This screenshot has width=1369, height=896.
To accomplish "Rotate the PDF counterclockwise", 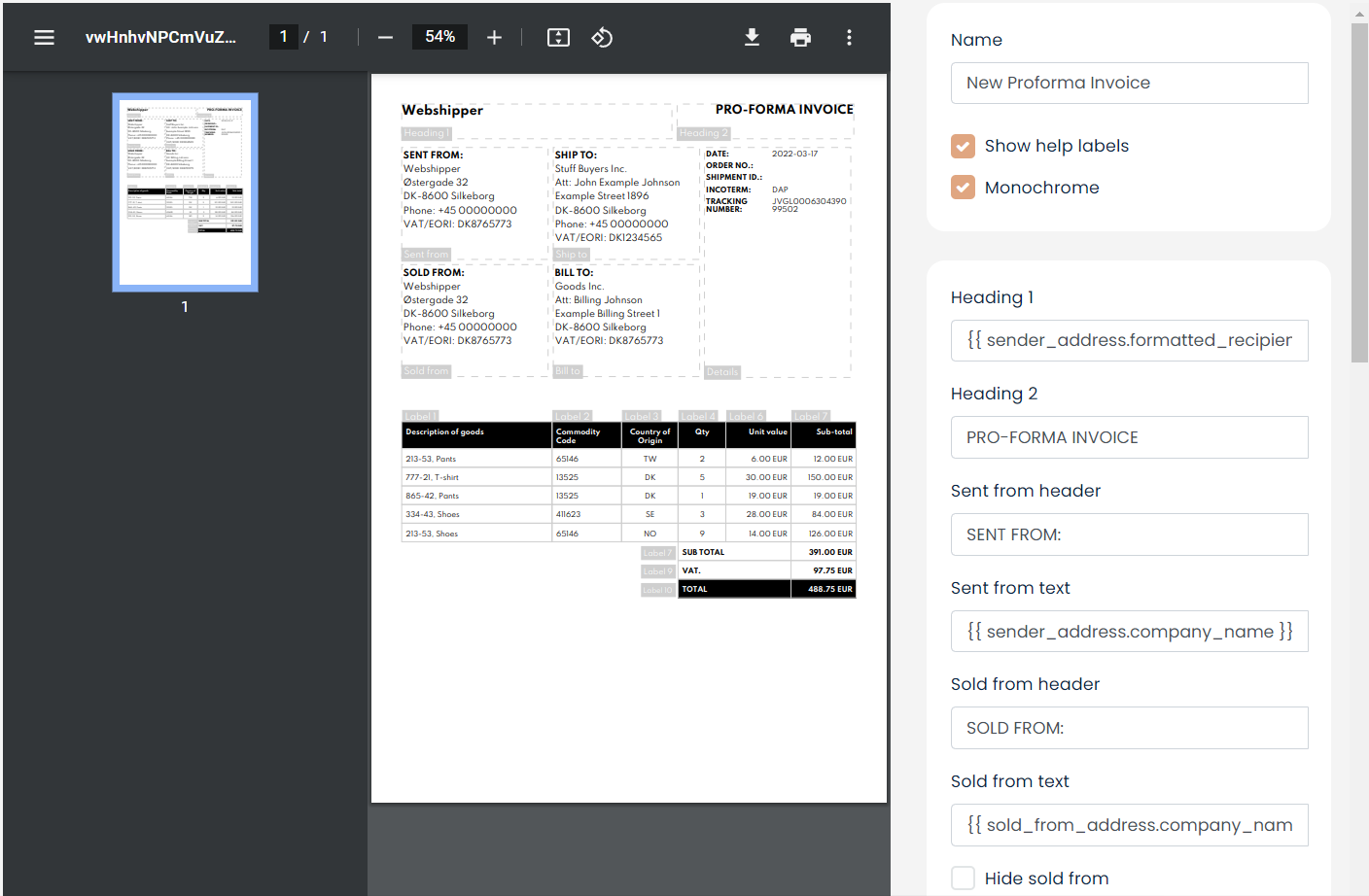I will pyautogui.click(x=602, y=37).
